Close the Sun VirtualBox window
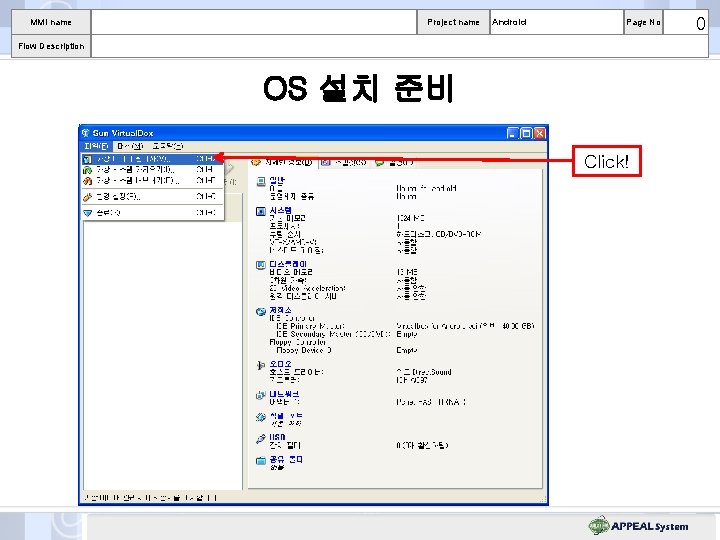This screenshot has width=720, height=540. (x=540, y=133)
